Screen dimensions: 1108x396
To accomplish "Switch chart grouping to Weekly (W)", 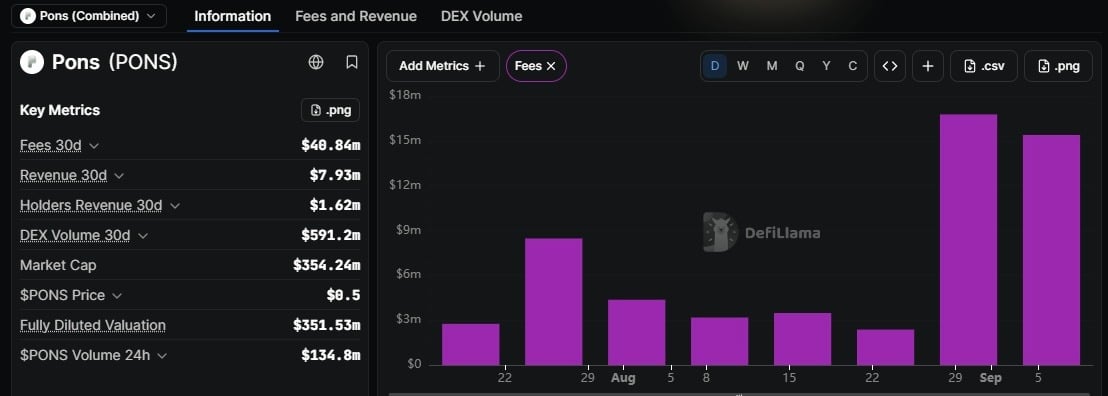I will [x=743, y=66].
